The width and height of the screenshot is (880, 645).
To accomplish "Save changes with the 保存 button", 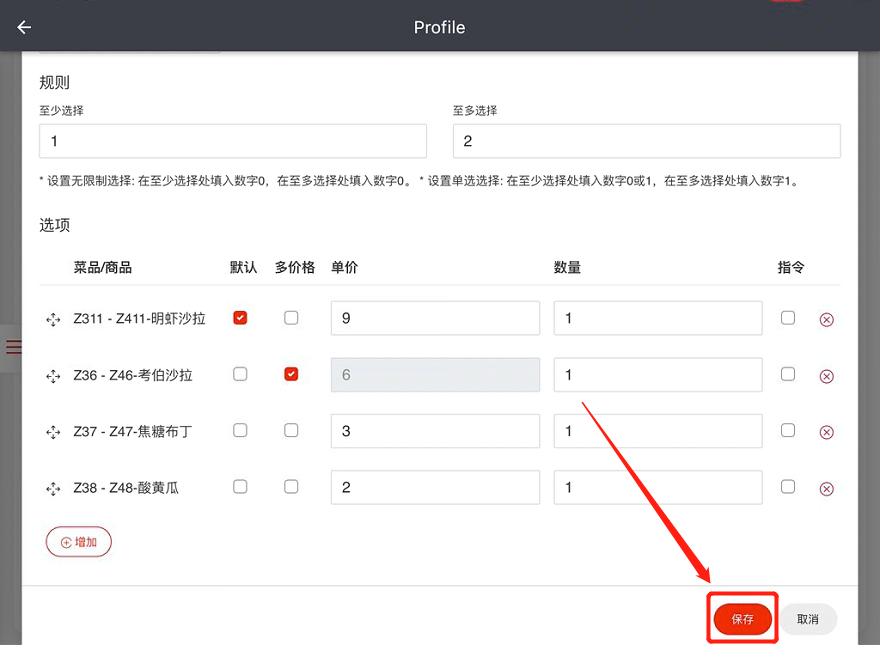I will 742,619.
